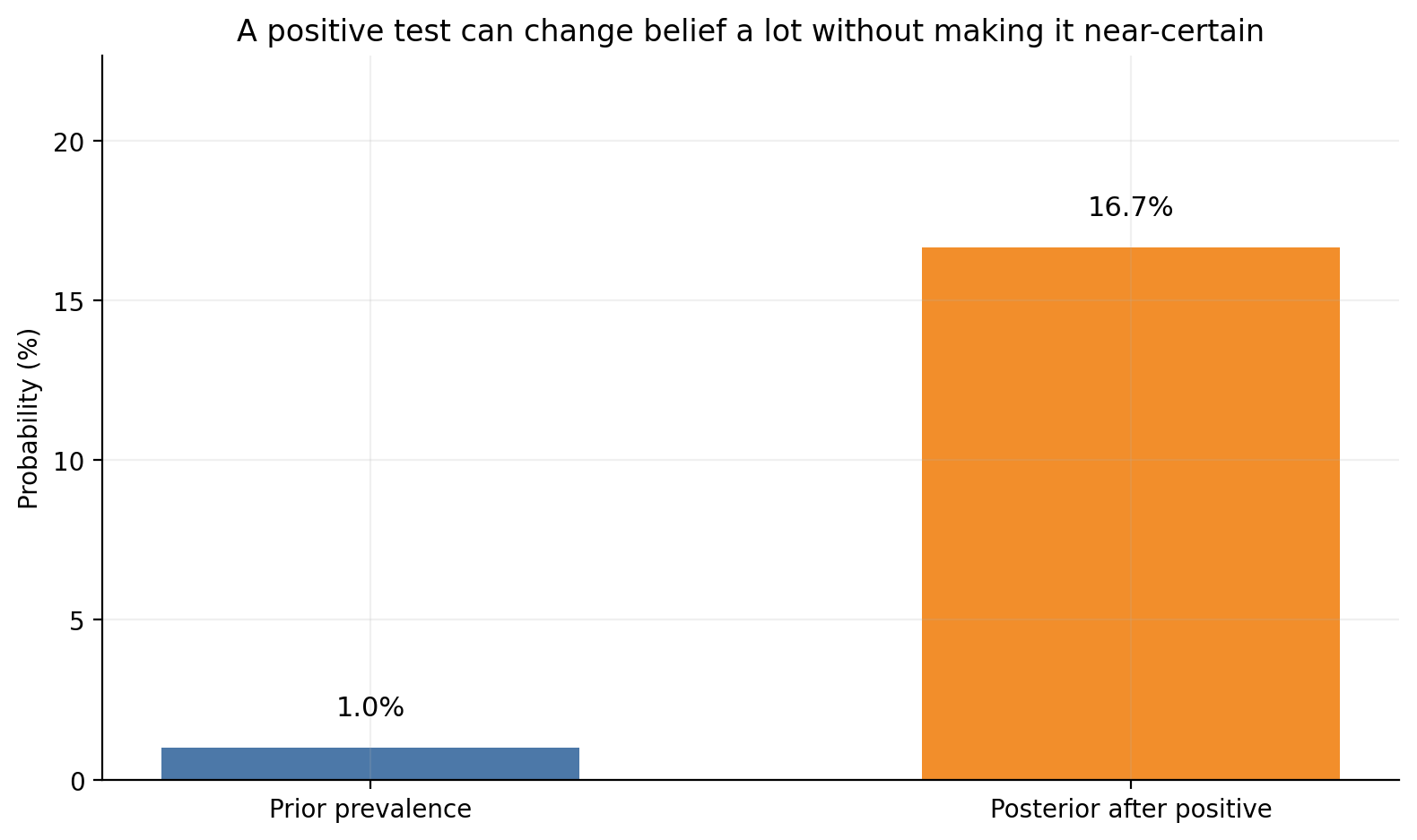This screenshot has width=1417, height=840.
Task: Click the x-axis tick mark under Posterior bar
Action: 1130,784
